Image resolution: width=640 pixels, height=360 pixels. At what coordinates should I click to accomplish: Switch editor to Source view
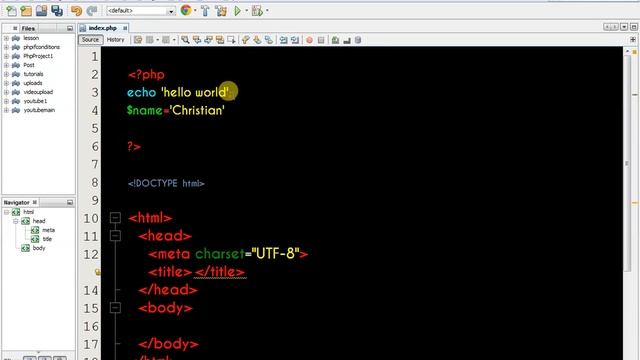tap(90, 40)
